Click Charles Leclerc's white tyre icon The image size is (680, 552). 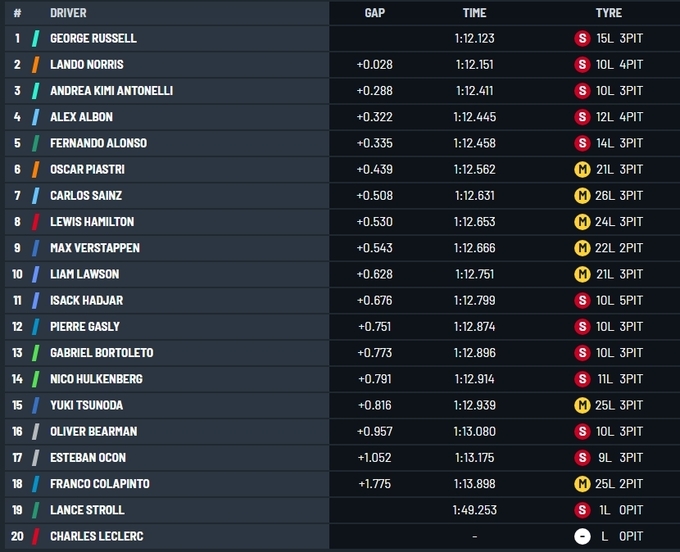[582, 536]
